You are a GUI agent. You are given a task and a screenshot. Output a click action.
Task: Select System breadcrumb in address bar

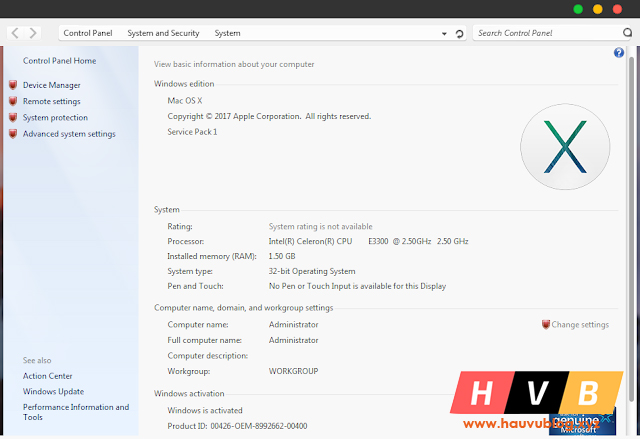click(x=227, y=33)
